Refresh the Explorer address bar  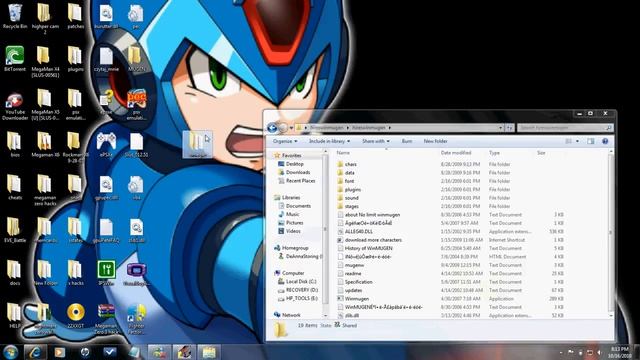(509, 128)
